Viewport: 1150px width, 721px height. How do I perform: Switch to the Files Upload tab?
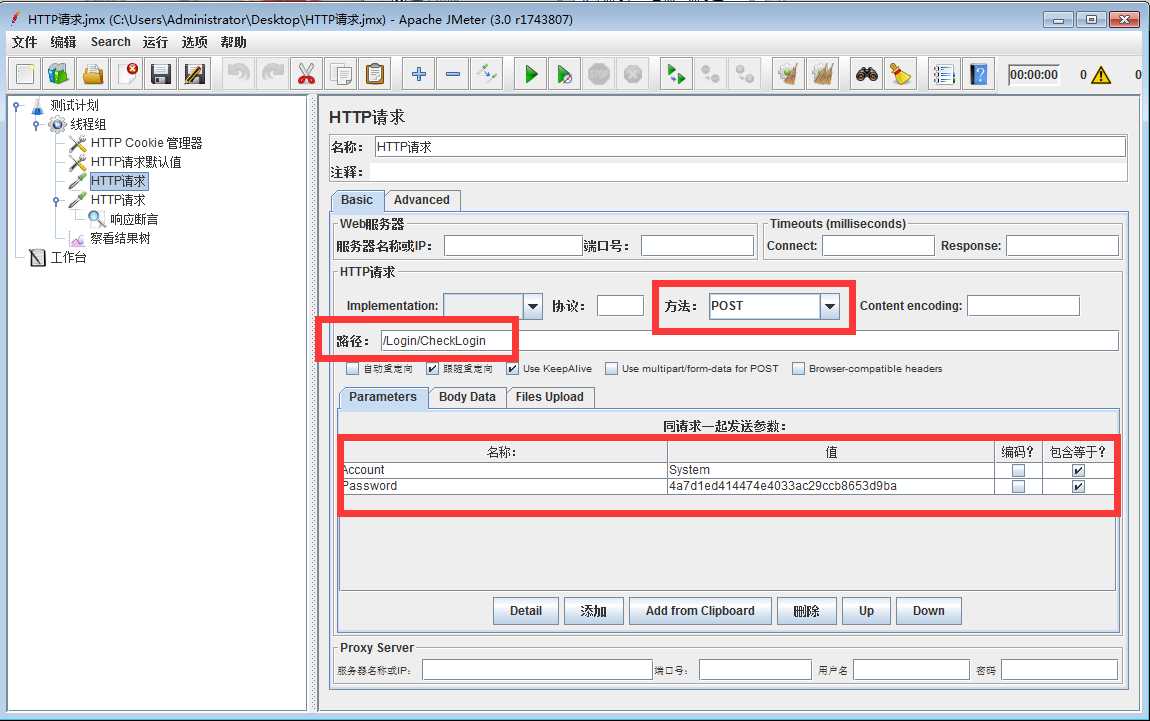tap(549, 397)
